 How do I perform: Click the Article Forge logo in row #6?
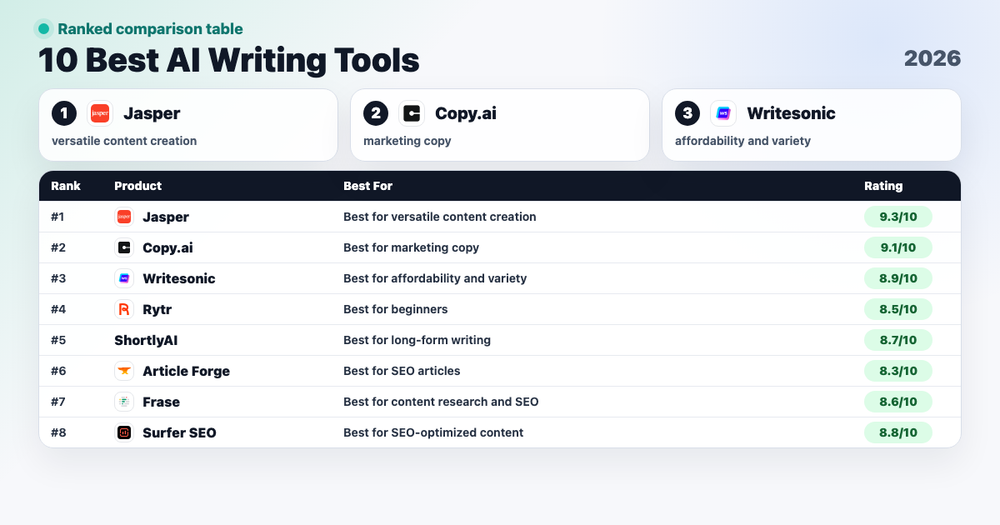pos(124,371)
